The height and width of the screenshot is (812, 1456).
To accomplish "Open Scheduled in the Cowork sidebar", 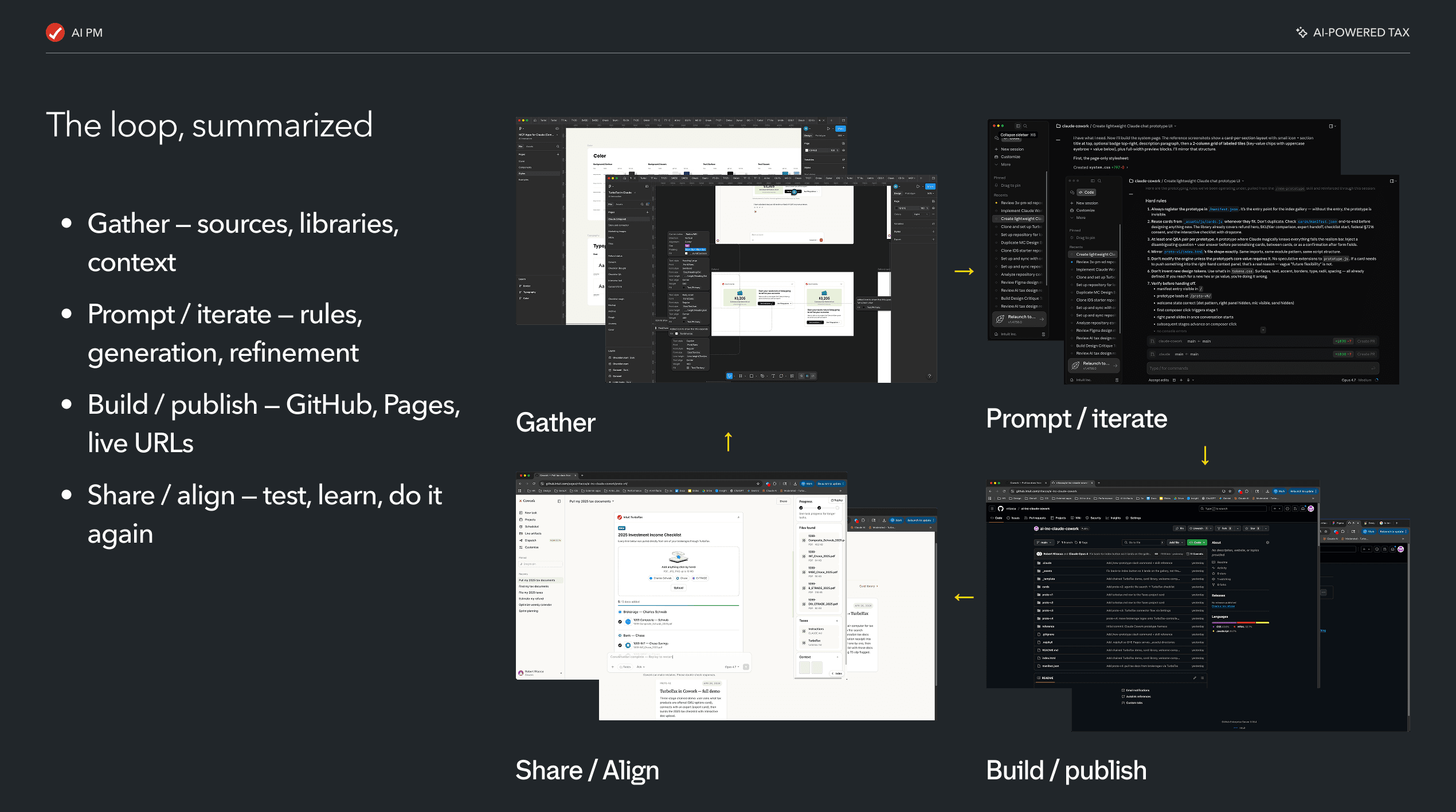I will 529,527.
